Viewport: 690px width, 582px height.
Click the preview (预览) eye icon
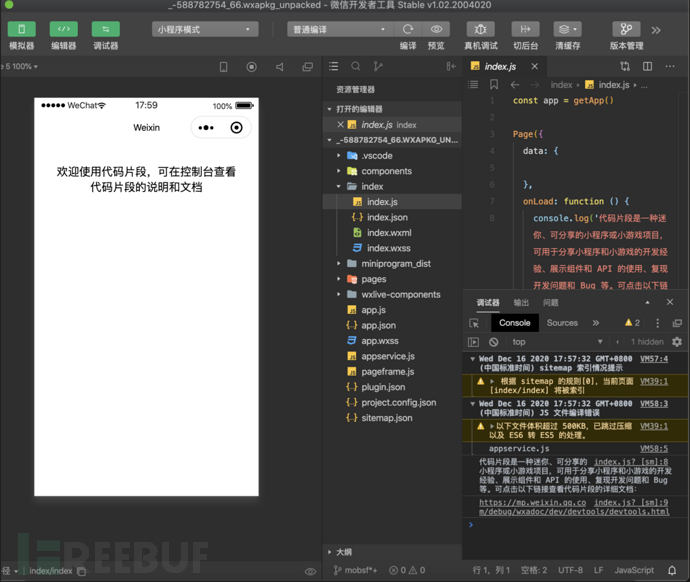coord(436,29)
